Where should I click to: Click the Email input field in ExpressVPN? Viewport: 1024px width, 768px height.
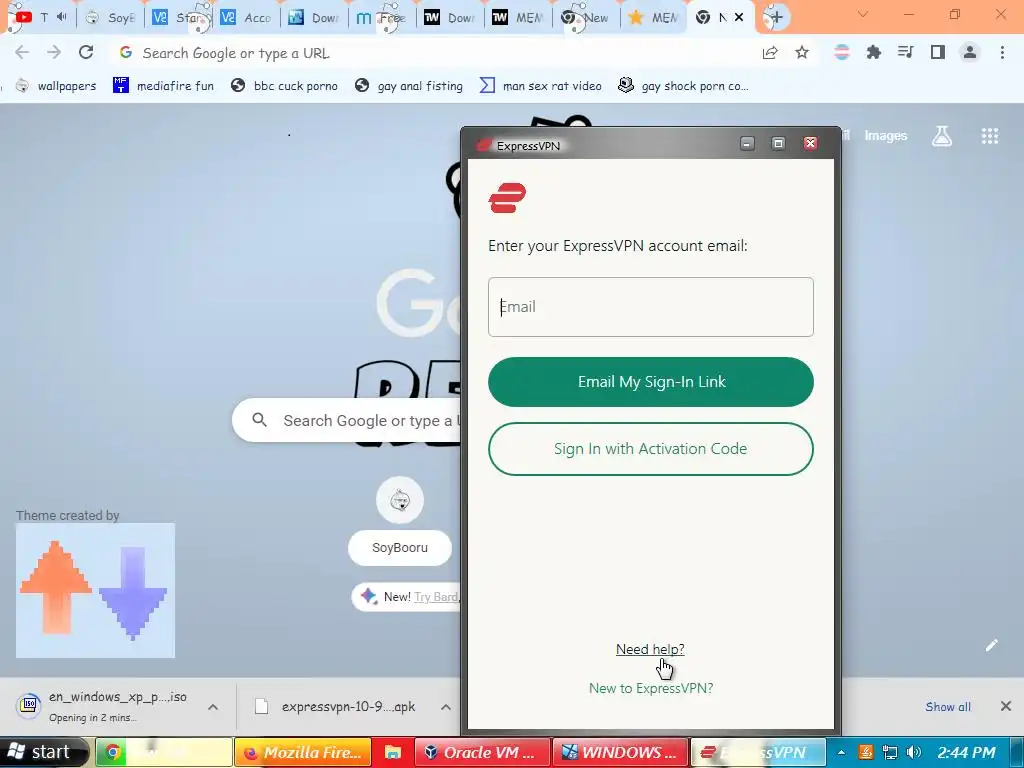pyautogui.click(x=650, y=307)
